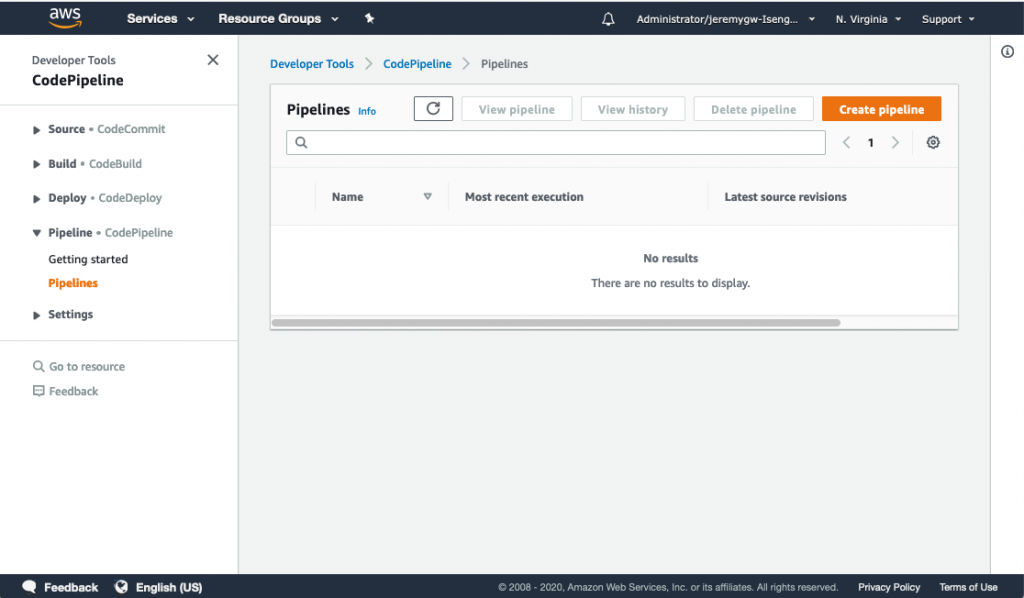
Task: Click Go to resource link
Action: 87,366
